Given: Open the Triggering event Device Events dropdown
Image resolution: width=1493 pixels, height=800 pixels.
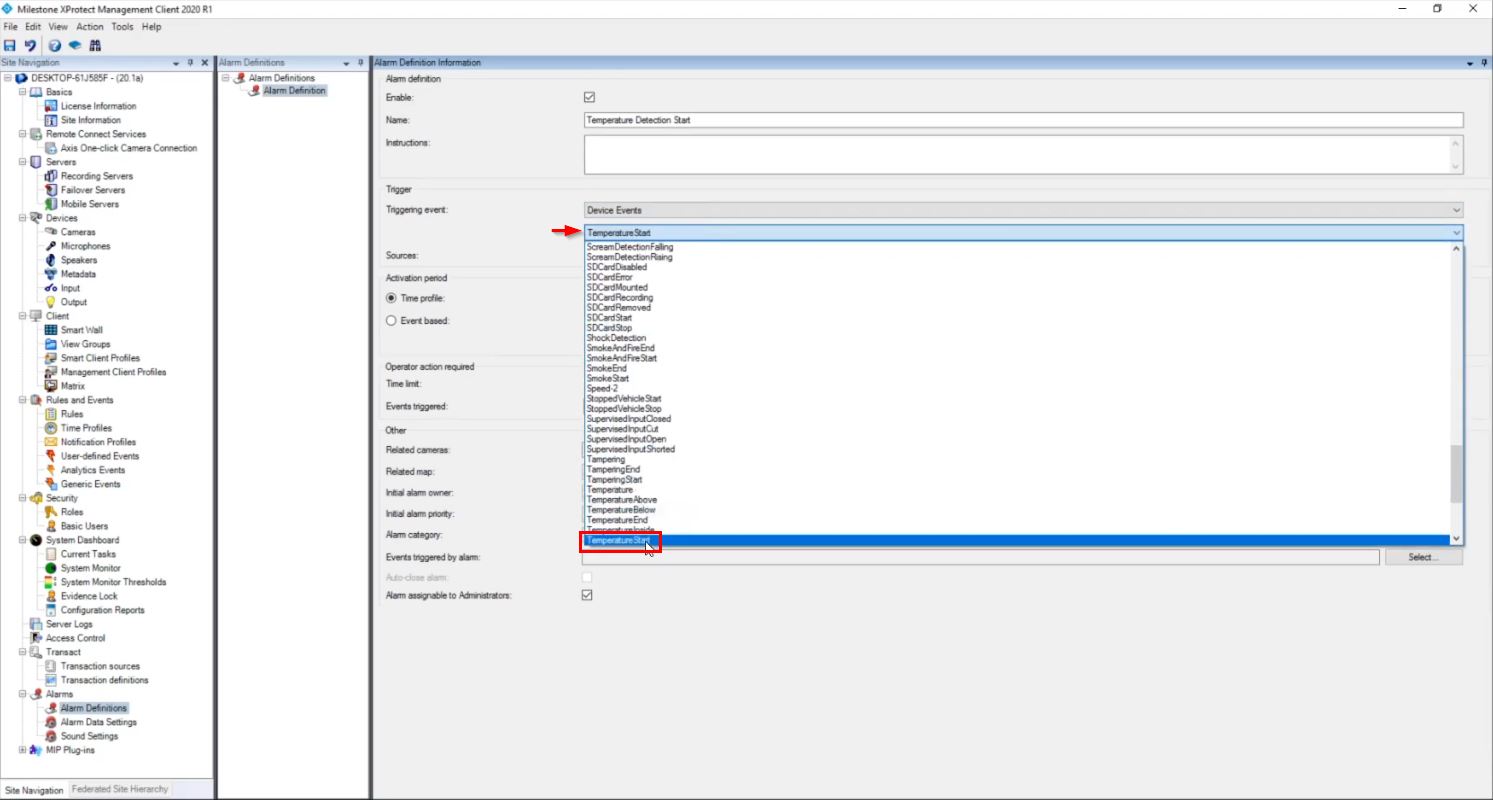Looking at the screenshot, I should pos(1023,210).
